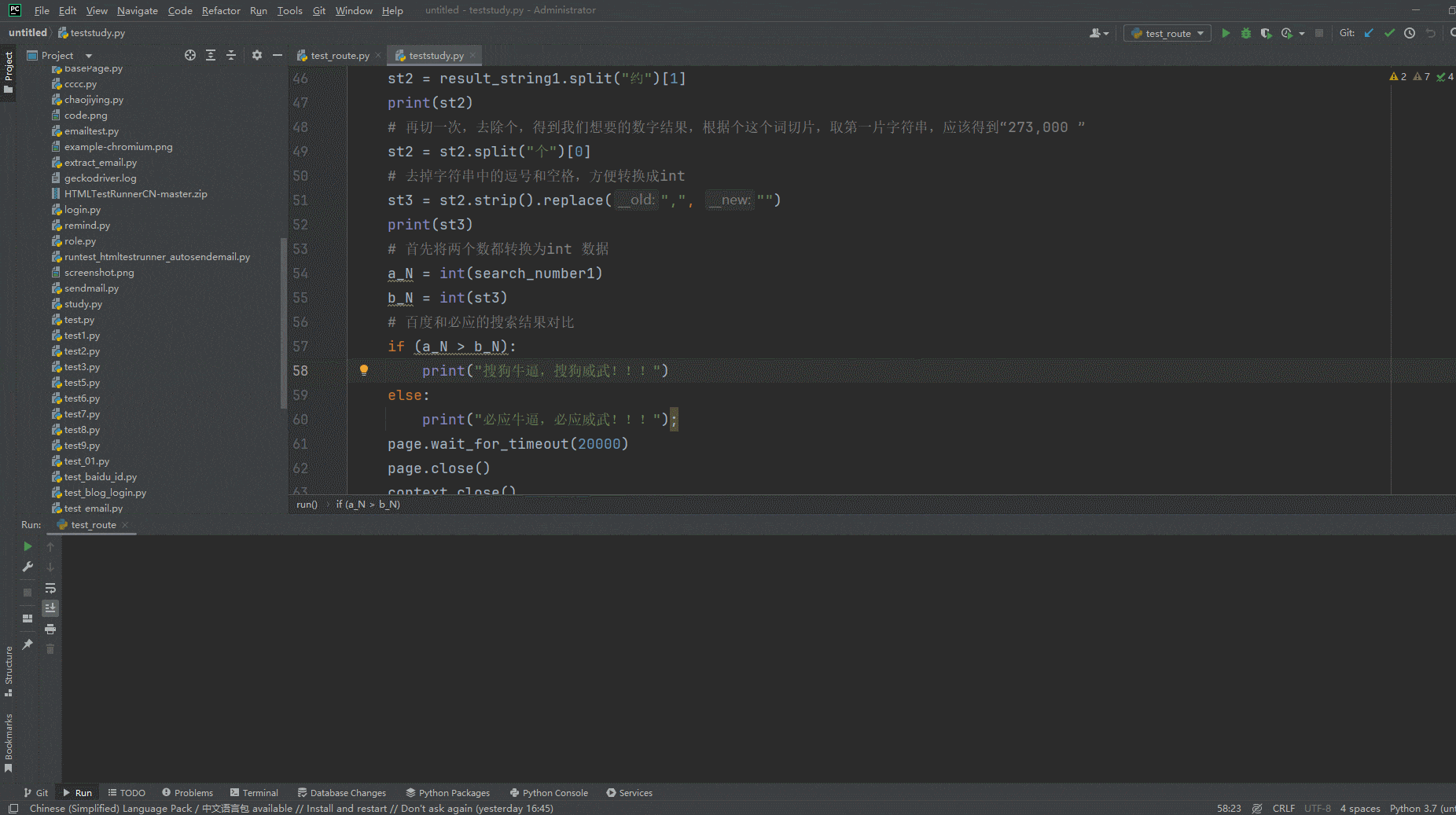This screenshot has height=815, width=1456.
Task: Toggle the Problems tool window button
Action: coord(188,792)
